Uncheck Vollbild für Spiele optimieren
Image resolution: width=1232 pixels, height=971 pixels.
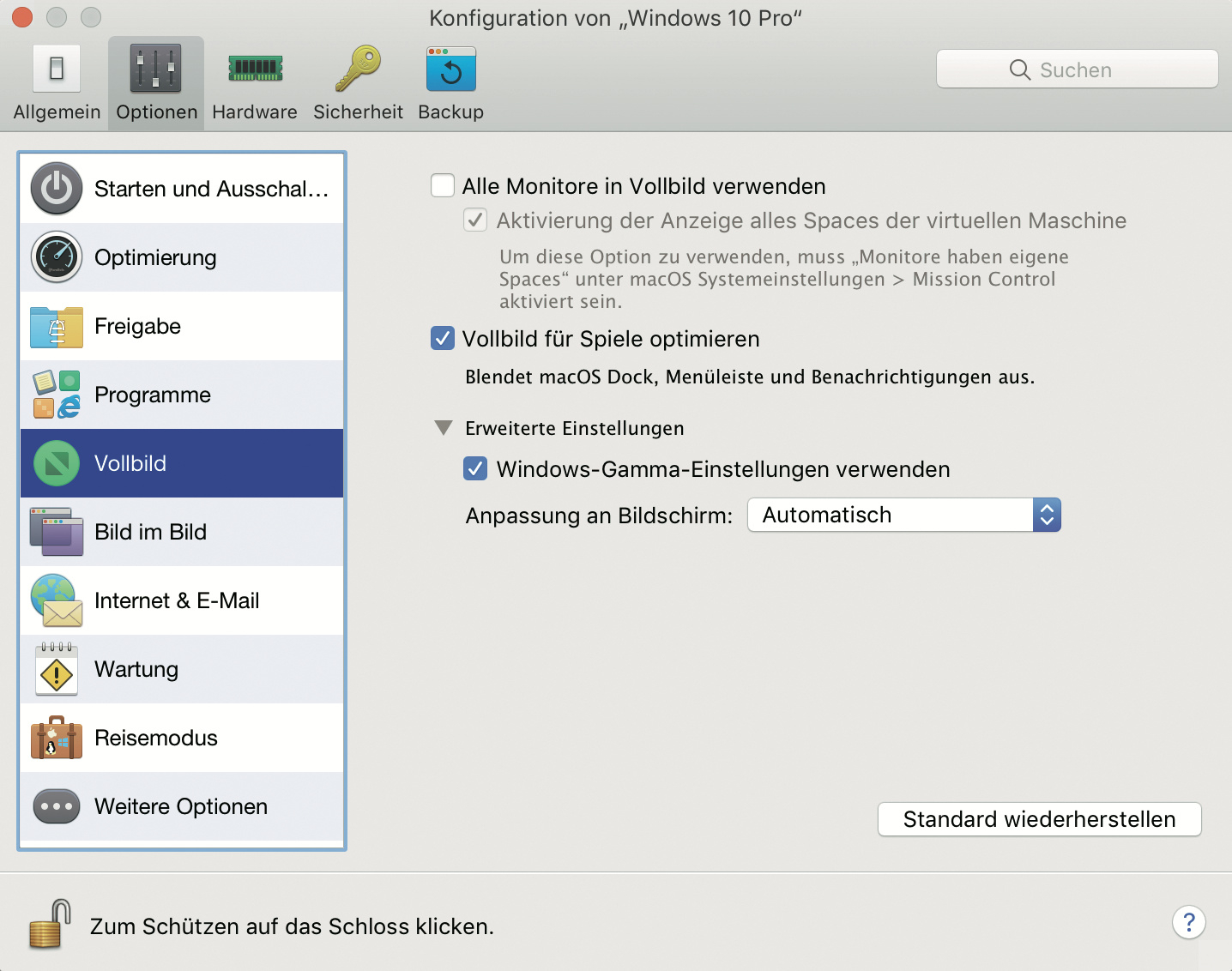pyautogui.click(x=443, y=338)
